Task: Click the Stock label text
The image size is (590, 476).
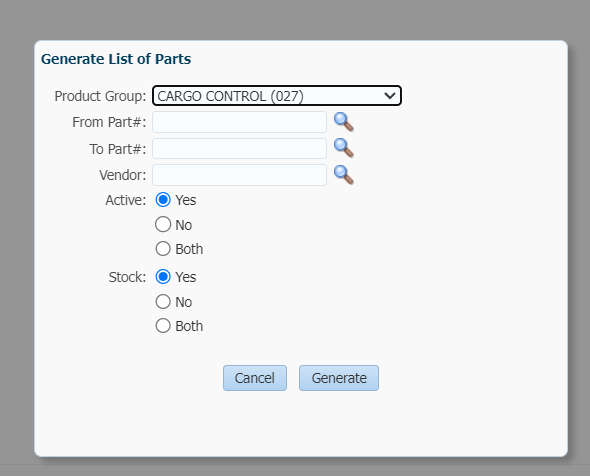Action: click(x=127, y=277)
